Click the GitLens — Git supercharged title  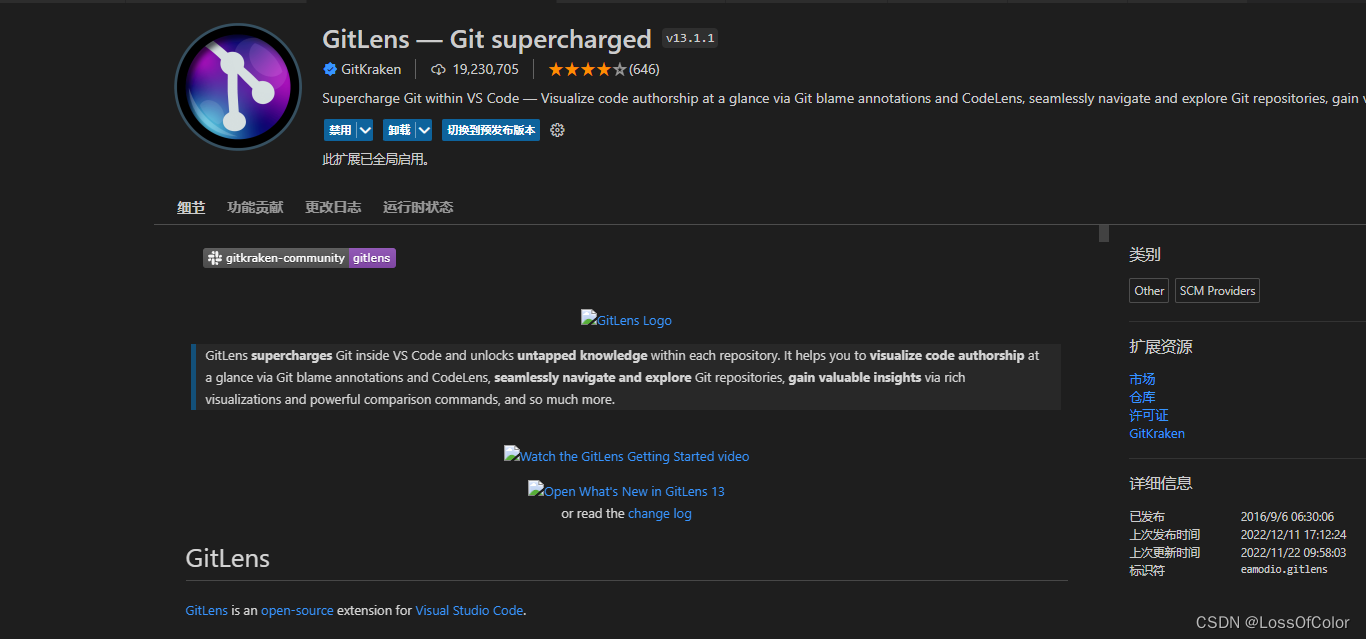point(487,39)
